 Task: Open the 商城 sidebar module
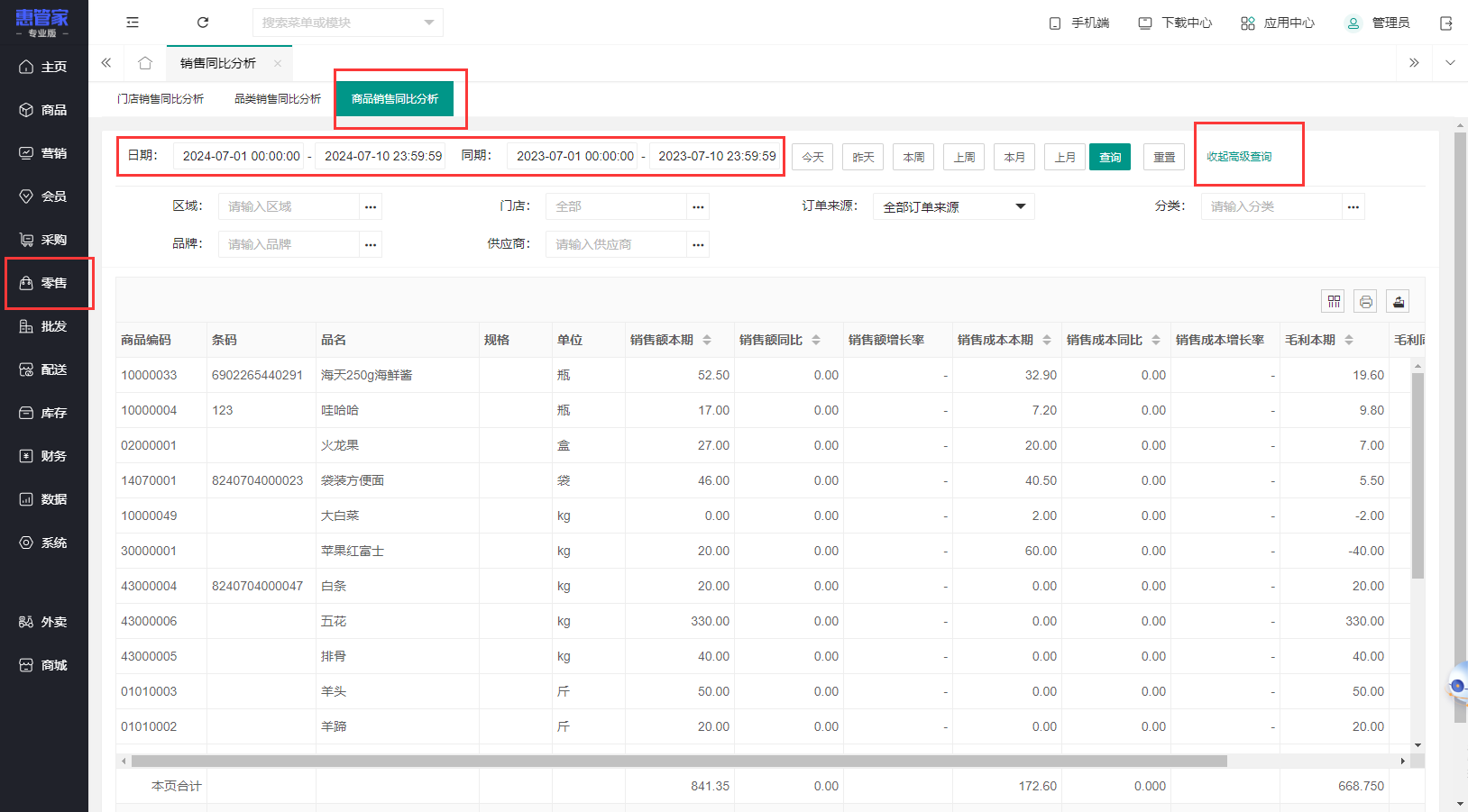pos(44,665)
